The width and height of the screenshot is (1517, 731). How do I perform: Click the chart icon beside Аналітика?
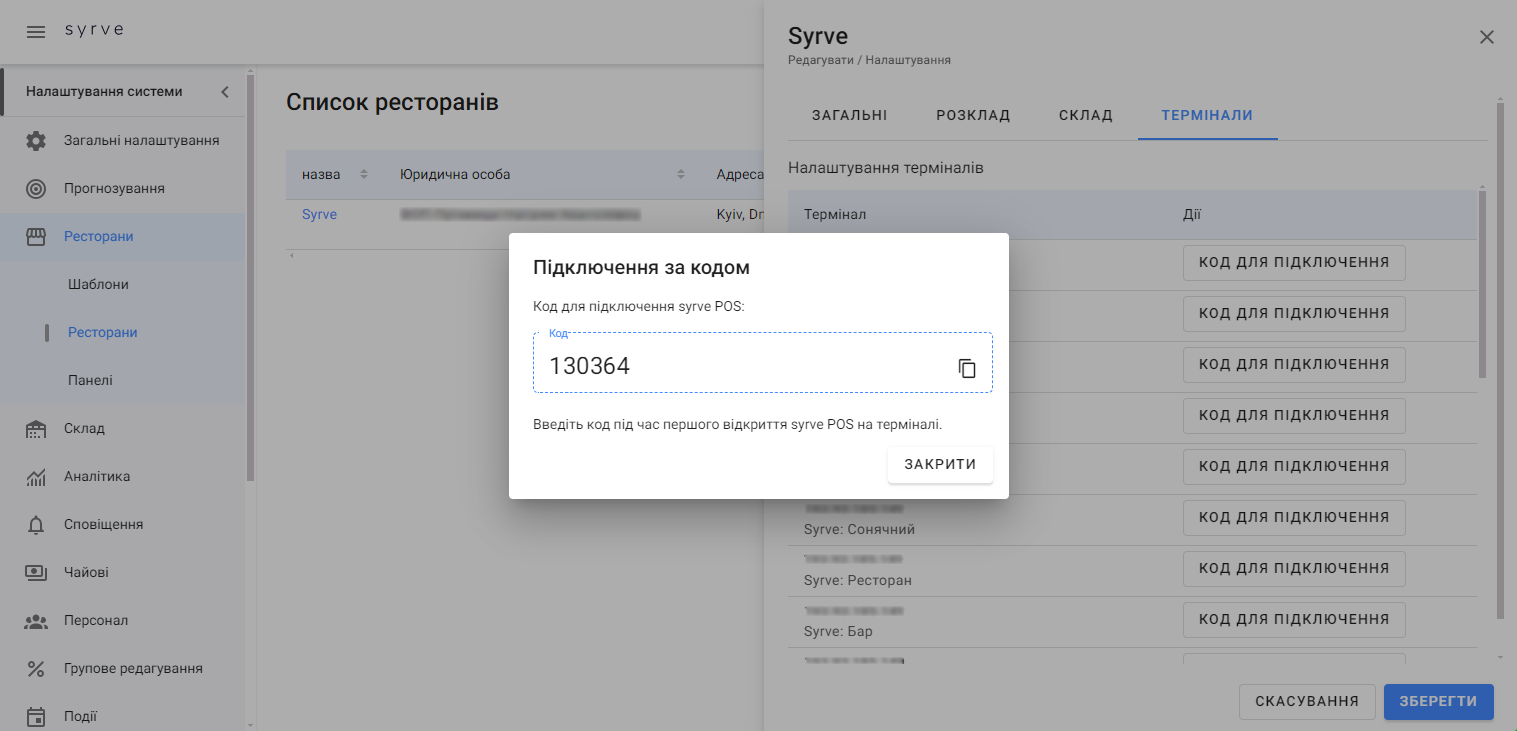pos(36,477)
